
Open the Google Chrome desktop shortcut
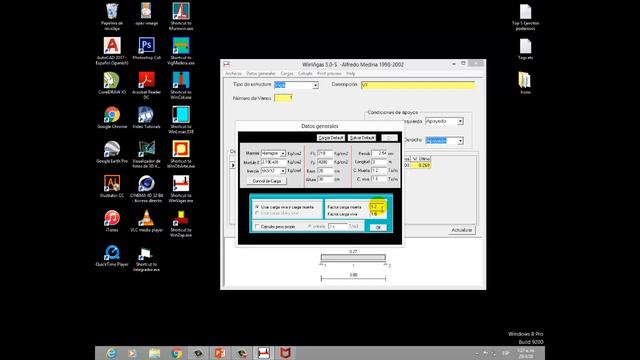click(x=112, y=118)
